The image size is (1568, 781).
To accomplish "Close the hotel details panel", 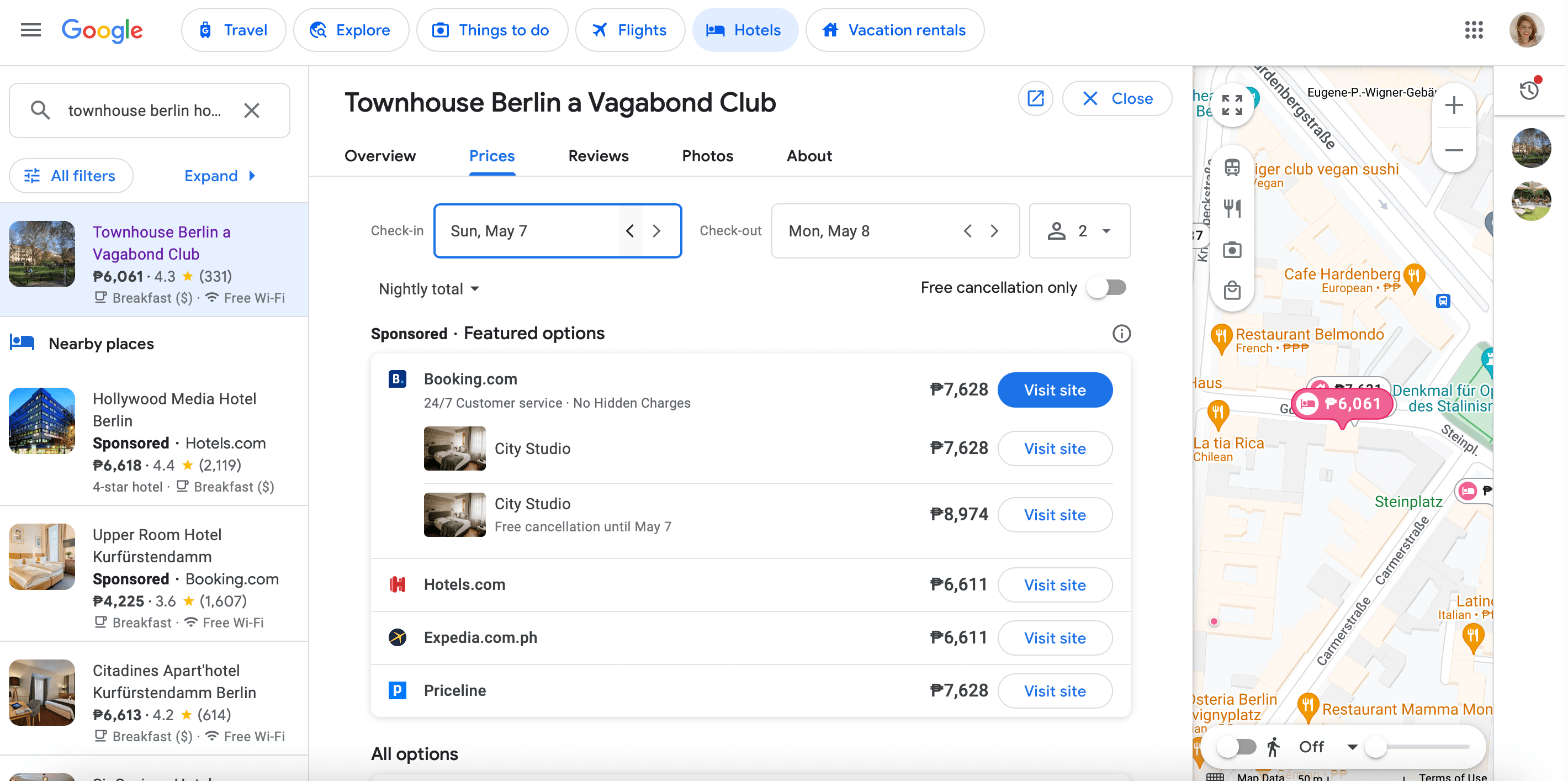I will coord(1117,99).
